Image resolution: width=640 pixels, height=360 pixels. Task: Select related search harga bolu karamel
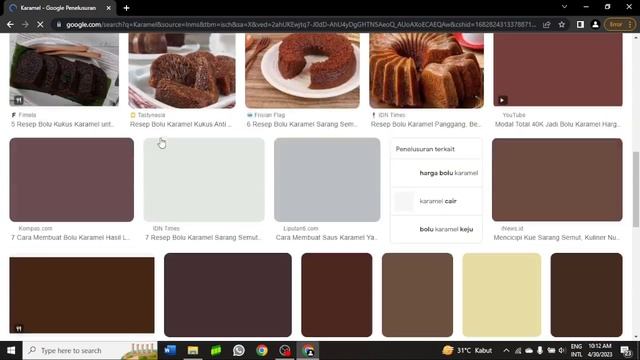436,173
